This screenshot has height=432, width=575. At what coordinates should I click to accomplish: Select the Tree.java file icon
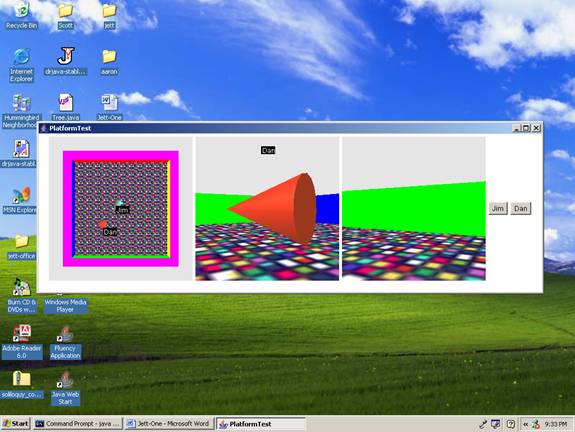point(66,107)
